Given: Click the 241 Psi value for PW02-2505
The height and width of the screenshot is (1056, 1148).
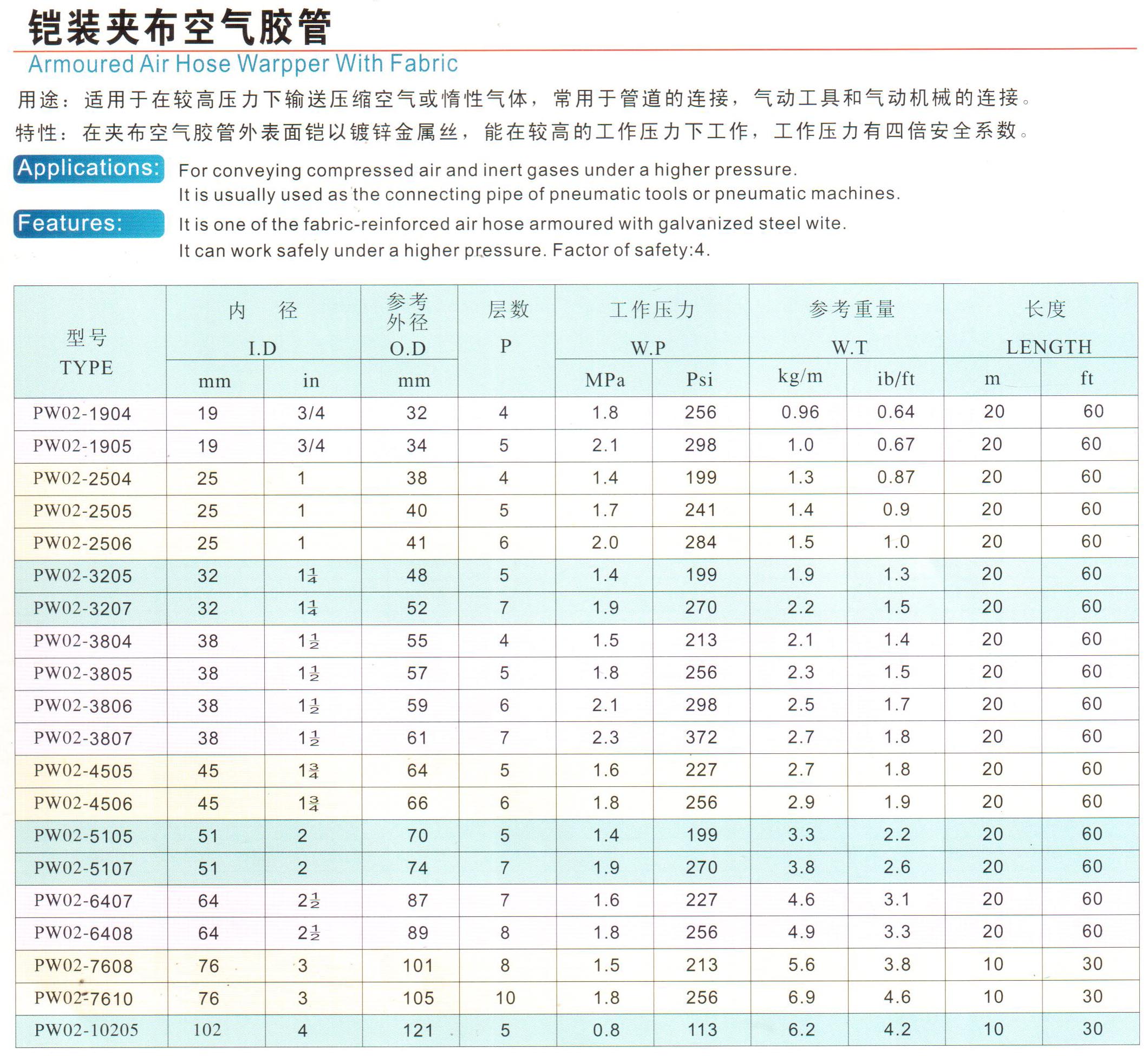Looking at the screenshot, I should [x=701, y=510].
